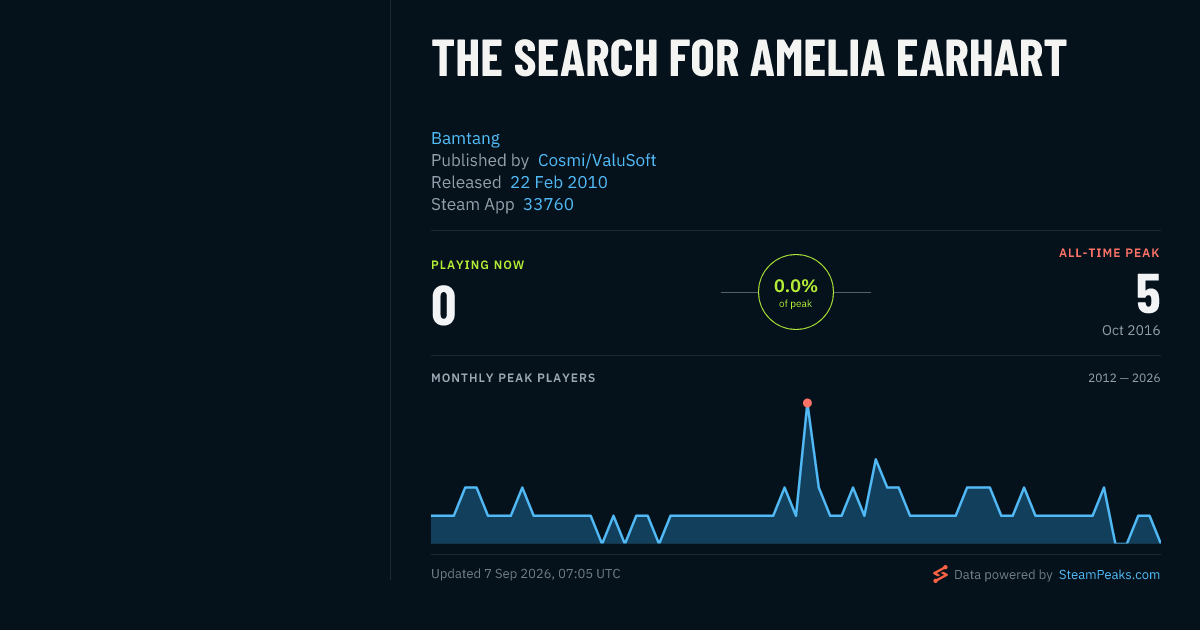Visit the SteamPeaks.com link

pos(1109,575)
